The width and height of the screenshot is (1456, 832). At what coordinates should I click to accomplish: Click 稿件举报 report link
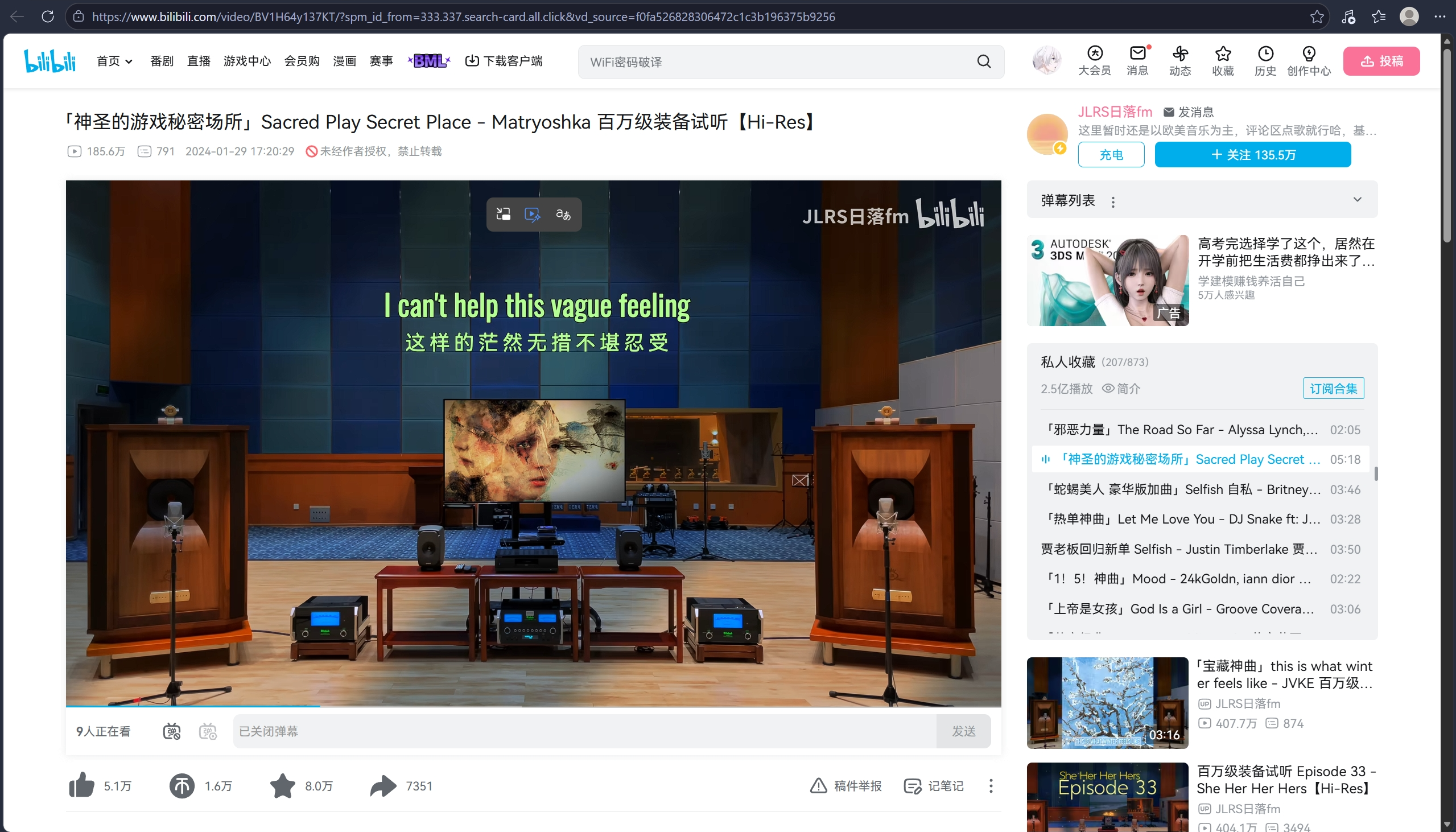click(x=846, y=786)
